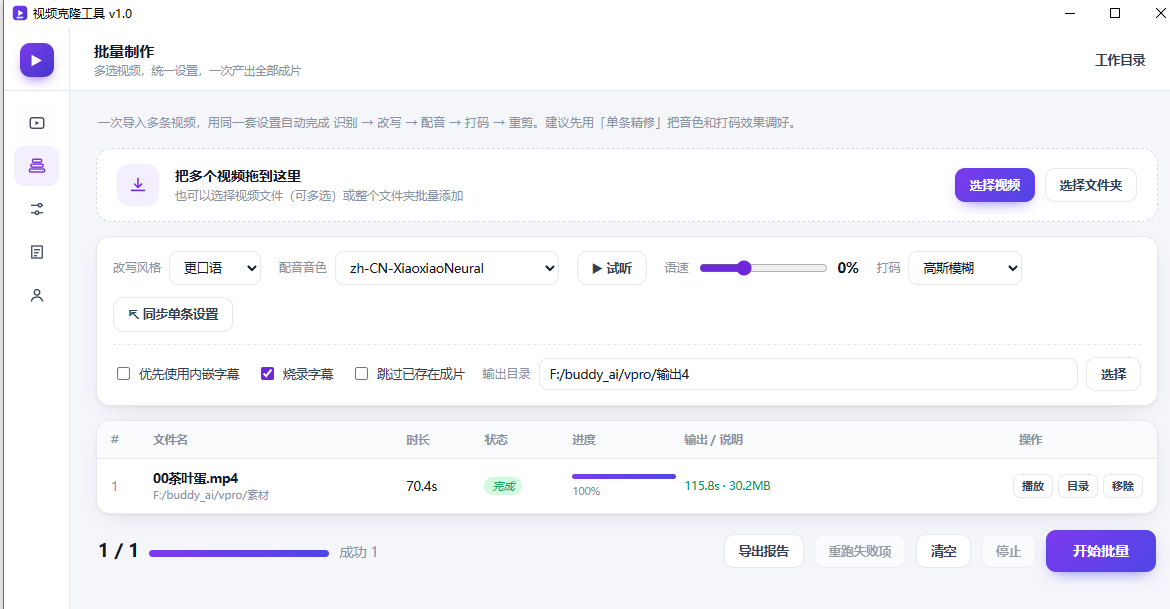
Task: Select the 00茶叶蛋.mp4 file name
Action: (195, 478)
